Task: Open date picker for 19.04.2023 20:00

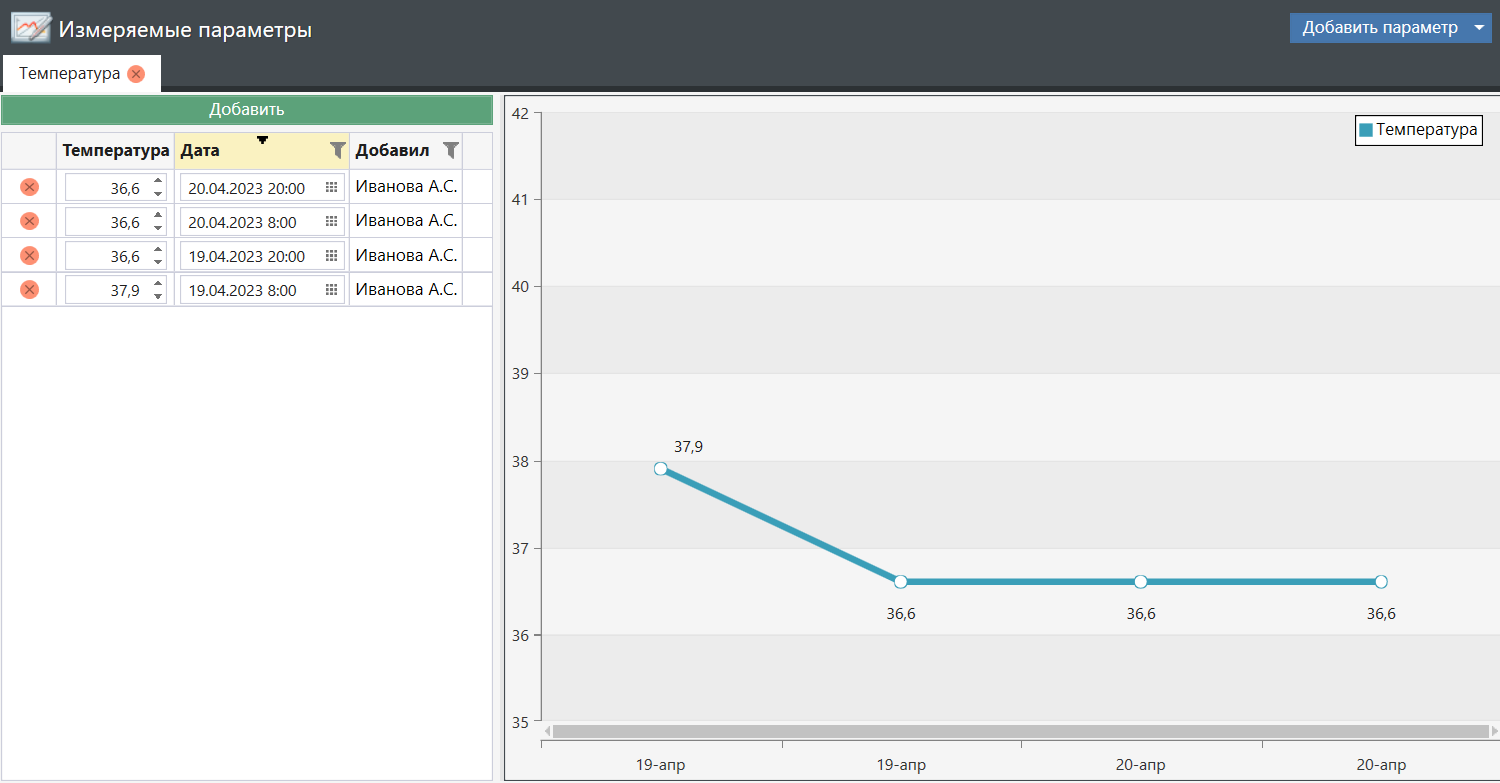Action: point(332,256)
